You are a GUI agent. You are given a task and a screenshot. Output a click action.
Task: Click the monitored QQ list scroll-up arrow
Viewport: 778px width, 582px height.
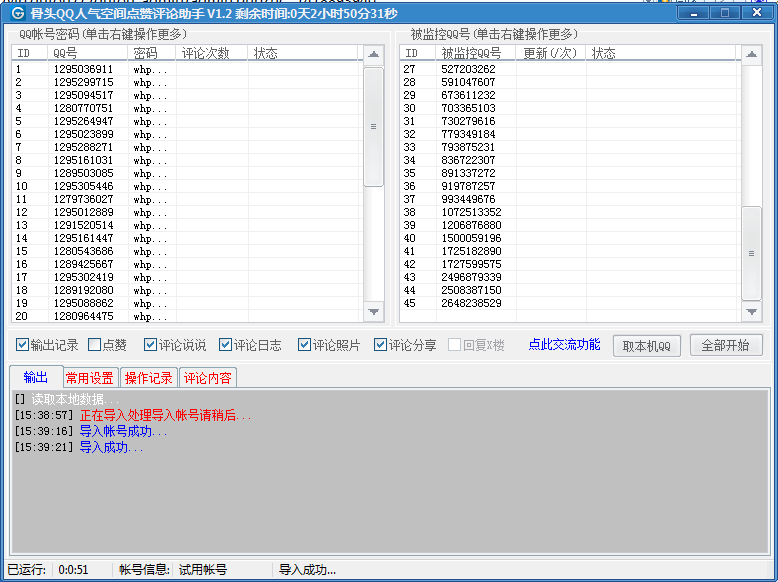(x=752, y=55)
